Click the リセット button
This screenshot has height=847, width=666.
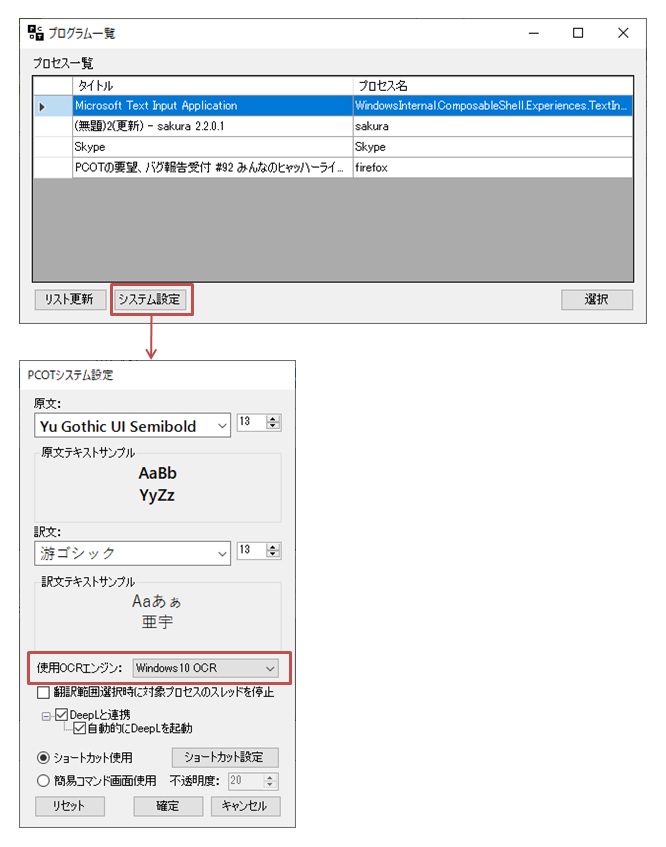click(x=70, y=806)
